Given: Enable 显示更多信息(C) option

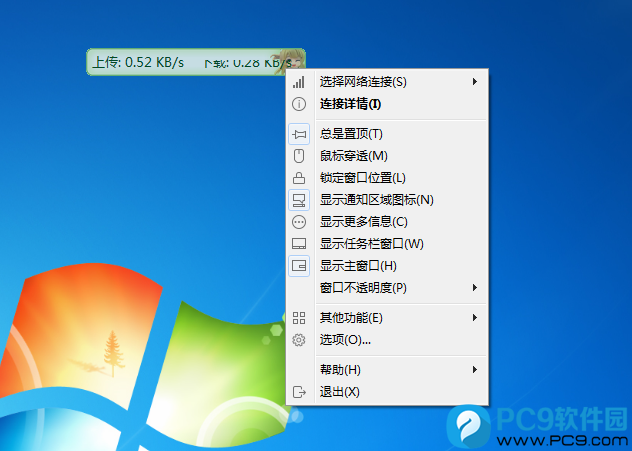Looking at the screenshot, I should (x=387, y=222).
